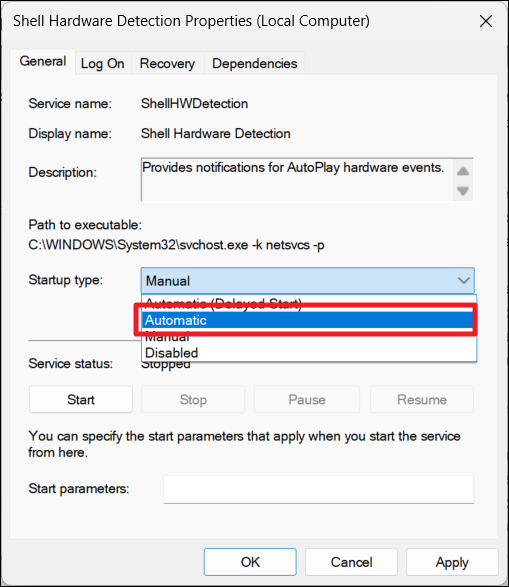Switch to the General tab
Image resolution: width=509 pixels, height=587 pixels.
pyautogui.click(x=43, y=61)
